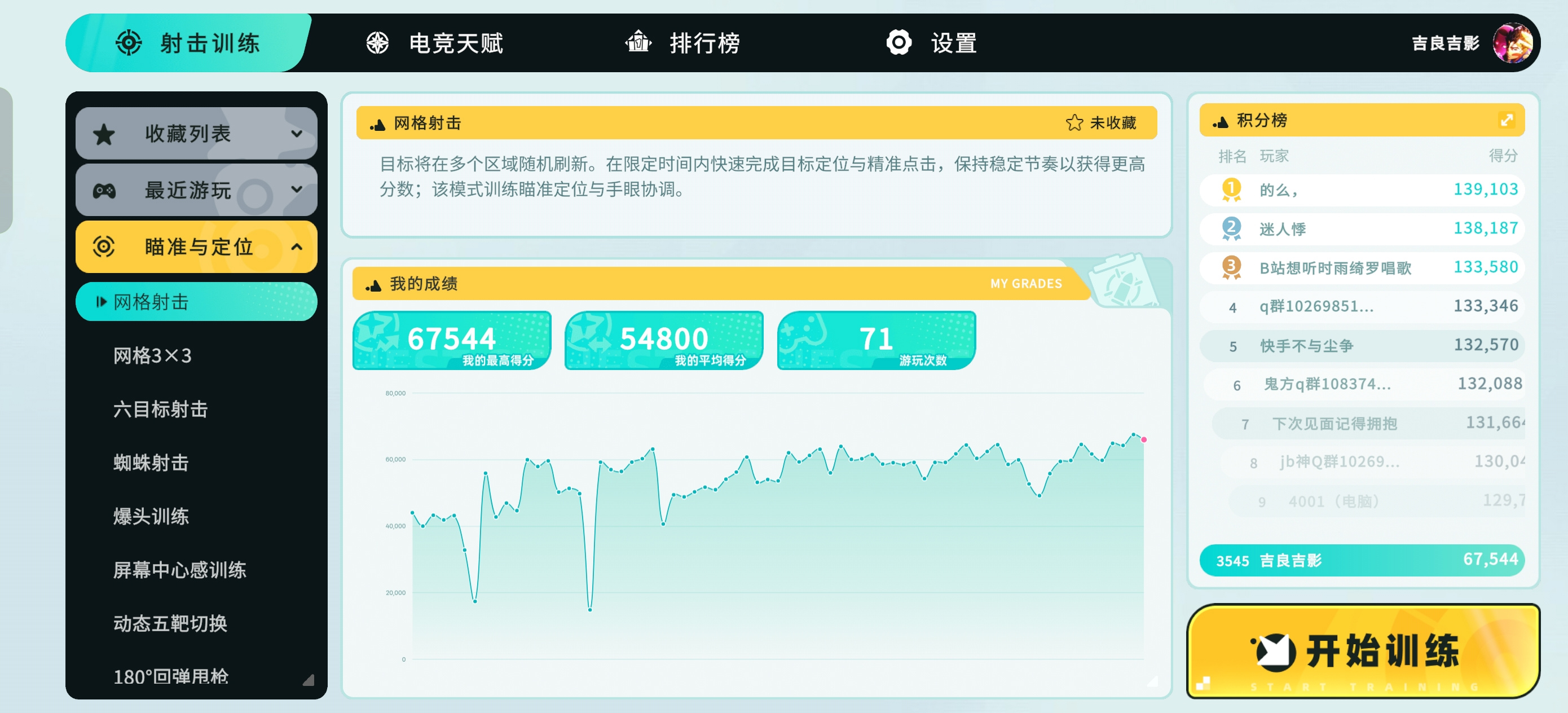Open the 排行榜 tab
1568x713 pixels.
tap(682, 43)
